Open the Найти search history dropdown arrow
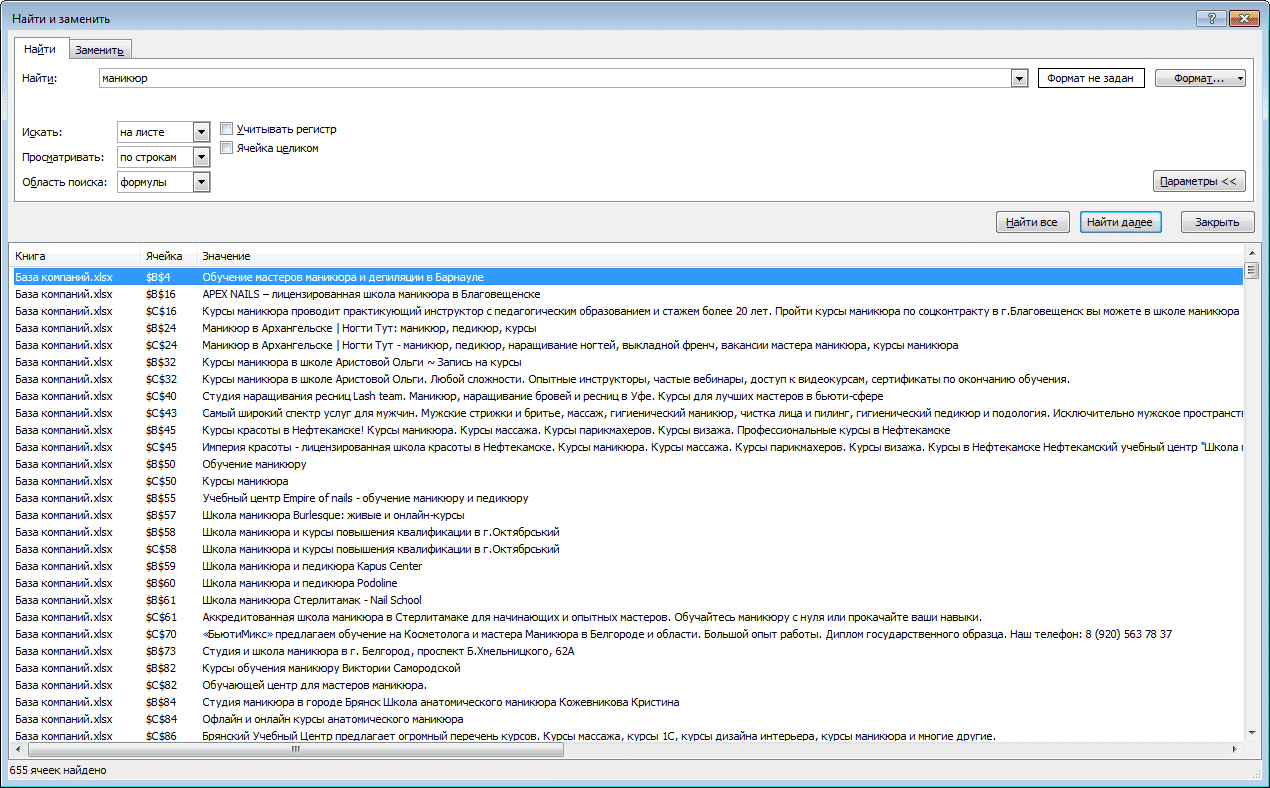Viewport: 1270px width, 788px height. click(1019, 78)
